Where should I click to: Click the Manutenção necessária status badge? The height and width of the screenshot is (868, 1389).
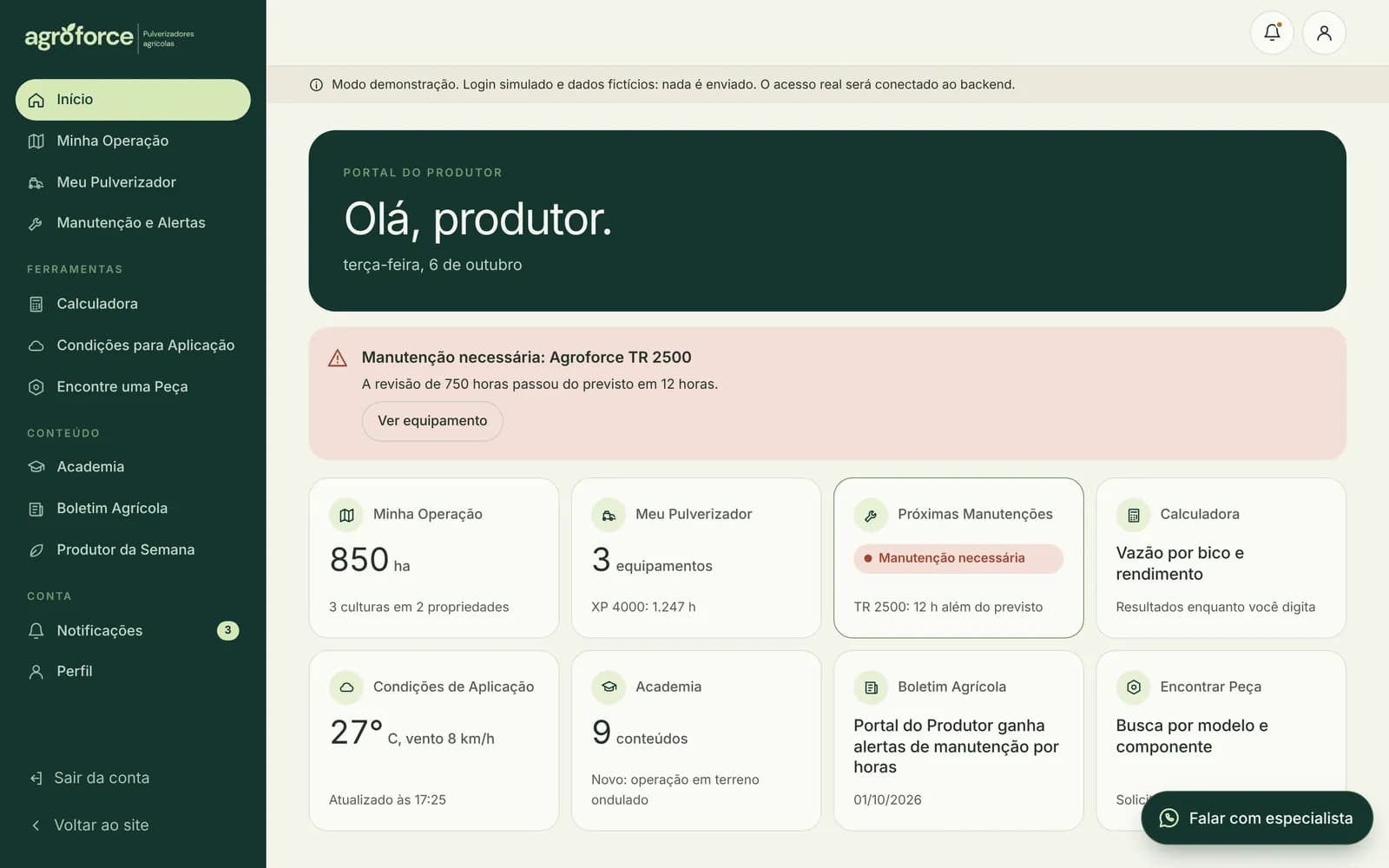958,558
